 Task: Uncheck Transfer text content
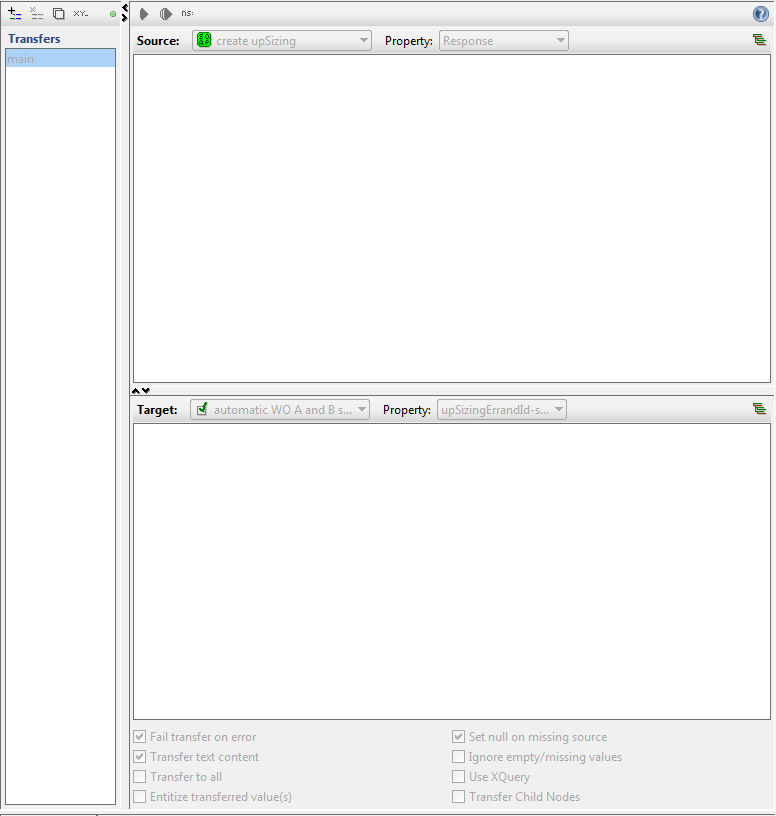[140, 757]
